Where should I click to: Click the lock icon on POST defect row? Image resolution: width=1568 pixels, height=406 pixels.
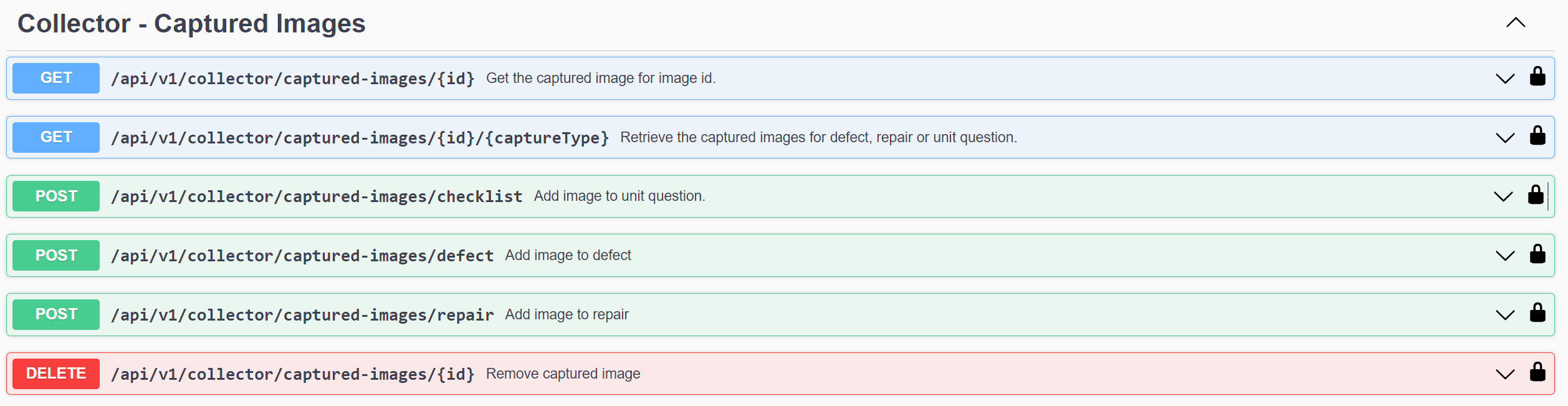[x=1537, y=254]
